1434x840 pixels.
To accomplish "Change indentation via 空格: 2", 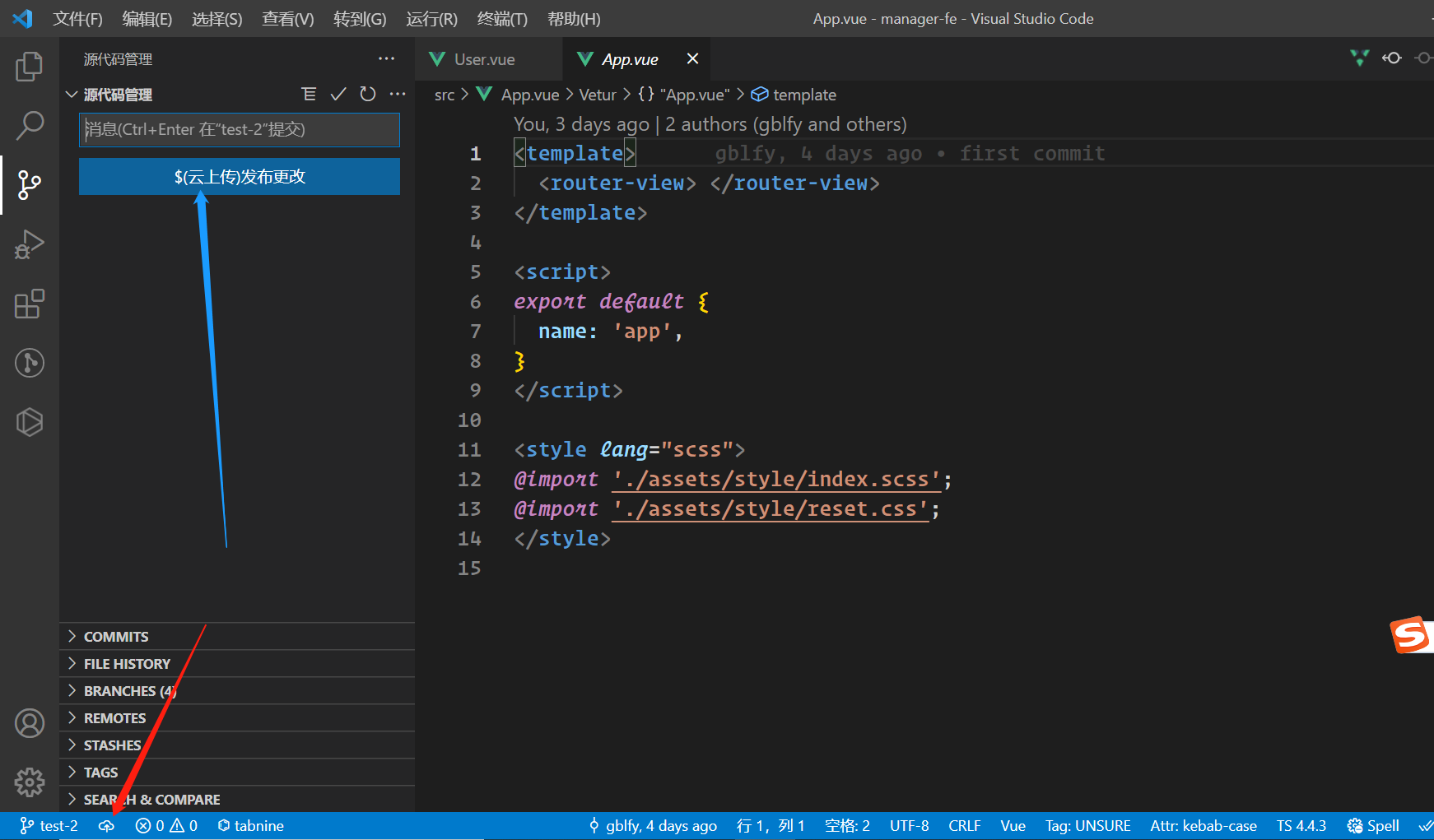I will [x=847, y=825].
